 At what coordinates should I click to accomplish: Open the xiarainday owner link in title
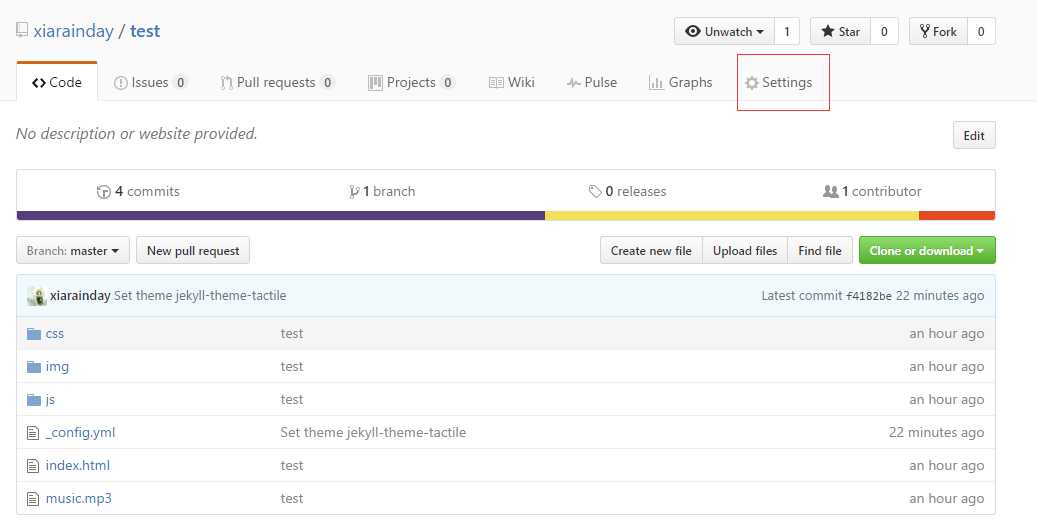73,31
